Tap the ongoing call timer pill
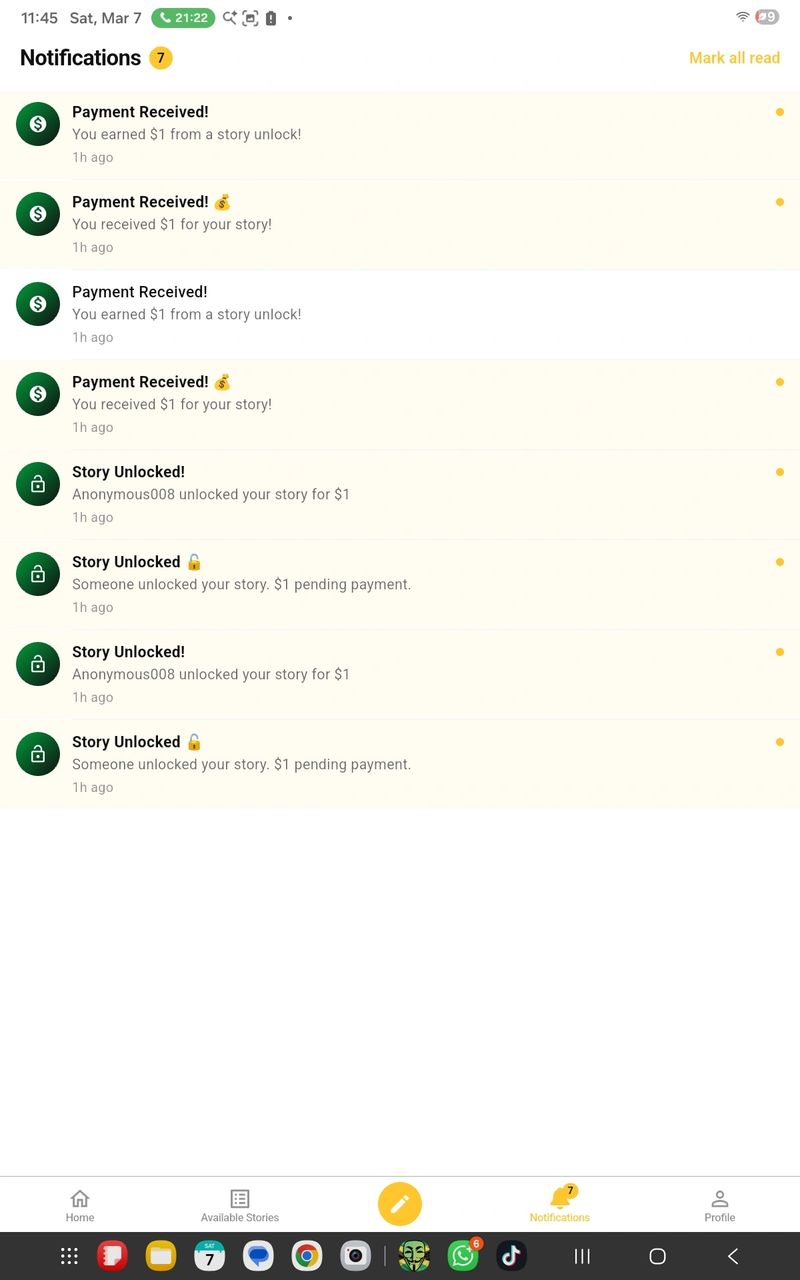Image resolution: width=800 pixels, height=1280 pixels. point(183,18)
